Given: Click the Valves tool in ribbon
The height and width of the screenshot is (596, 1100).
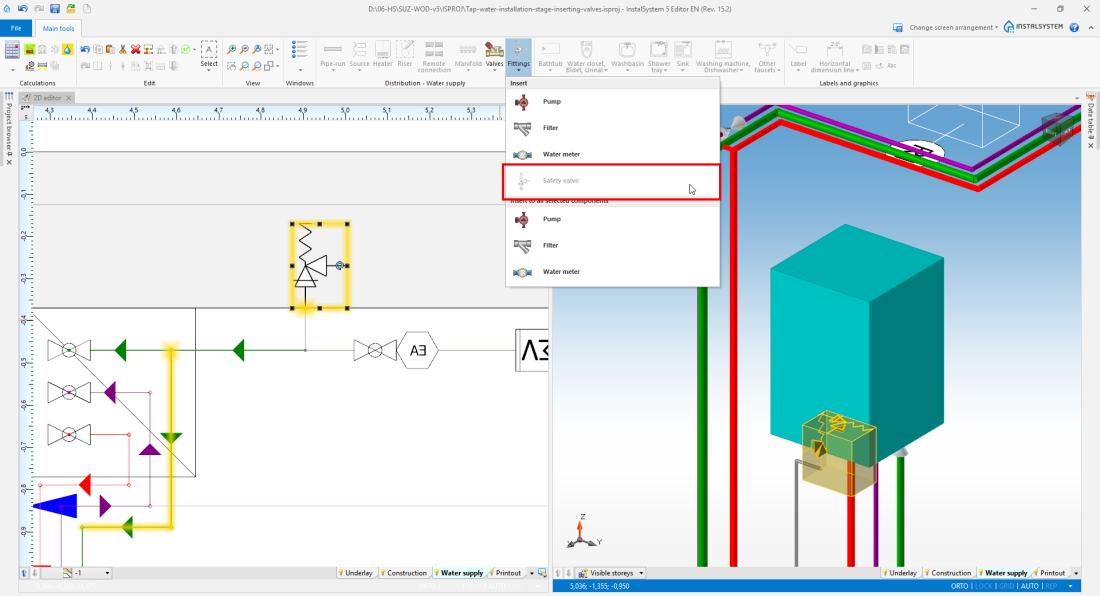Looking at the screenshot, I should [494, 54].
